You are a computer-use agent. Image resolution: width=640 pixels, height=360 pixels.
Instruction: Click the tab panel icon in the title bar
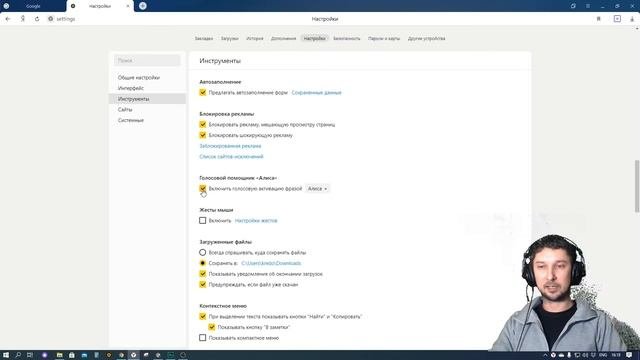[573, 6]
